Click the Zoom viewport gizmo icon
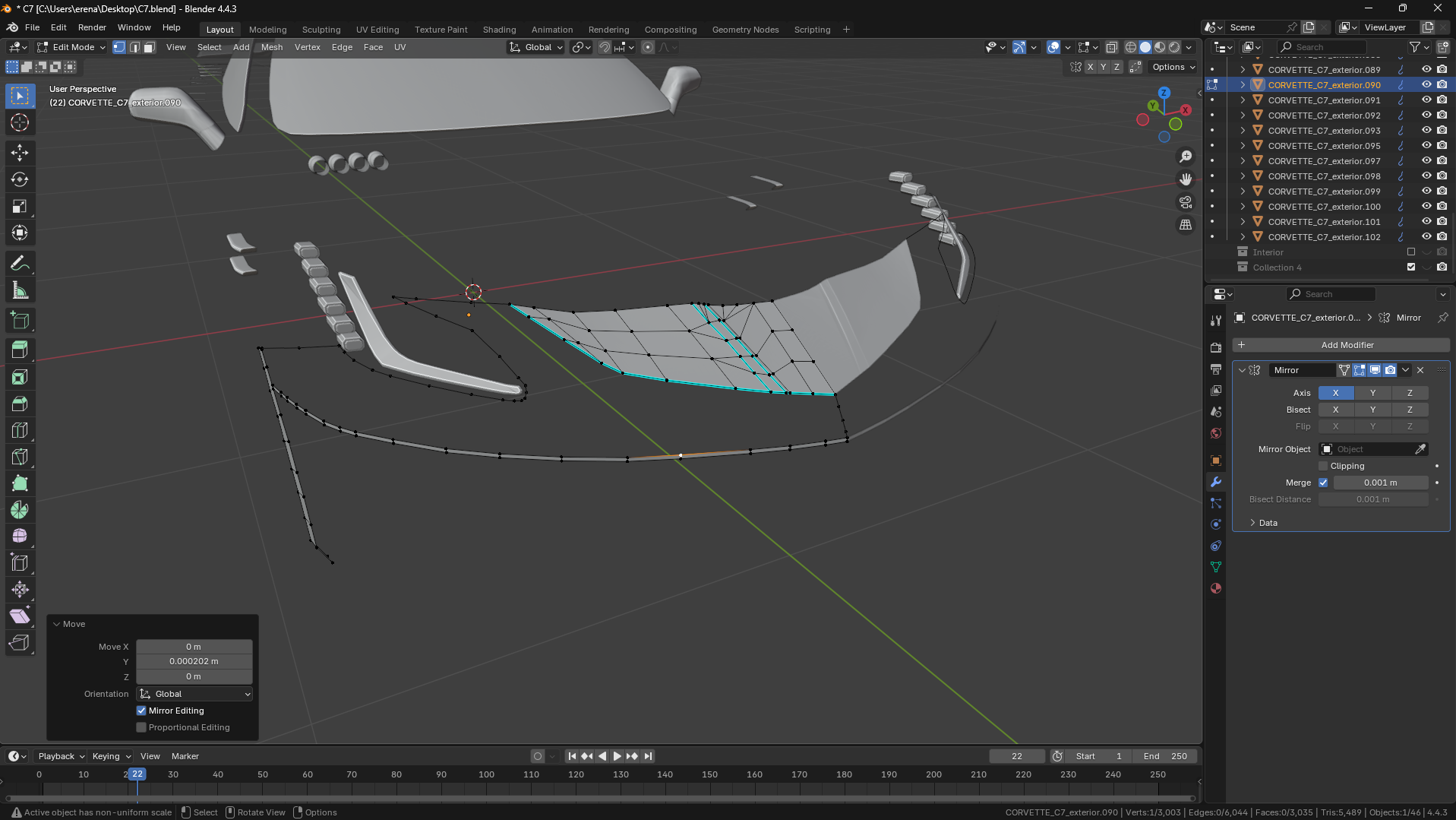Viewport: 1456px width, 820px height. coord(1186,157)
